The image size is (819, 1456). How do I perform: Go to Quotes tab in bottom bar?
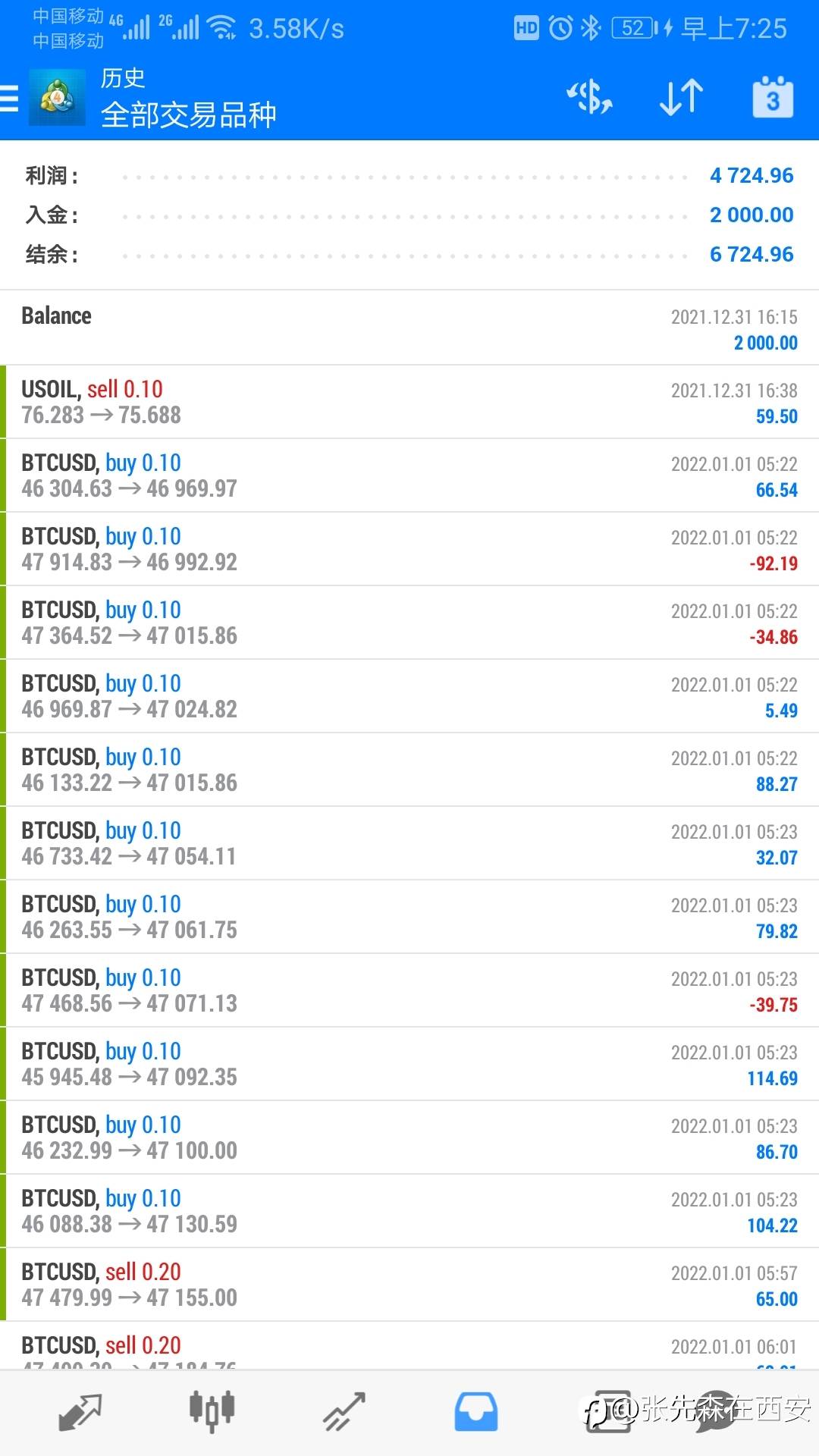pyautogui.click(x=80, y=1412)
